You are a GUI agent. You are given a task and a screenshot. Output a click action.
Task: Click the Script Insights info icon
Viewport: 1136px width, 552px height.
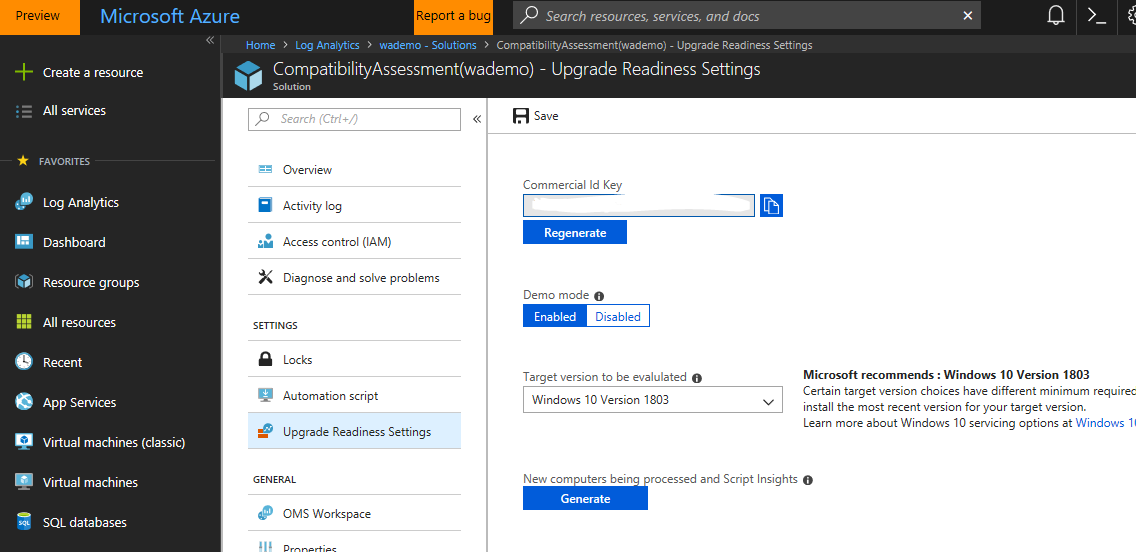pos(808,480)
